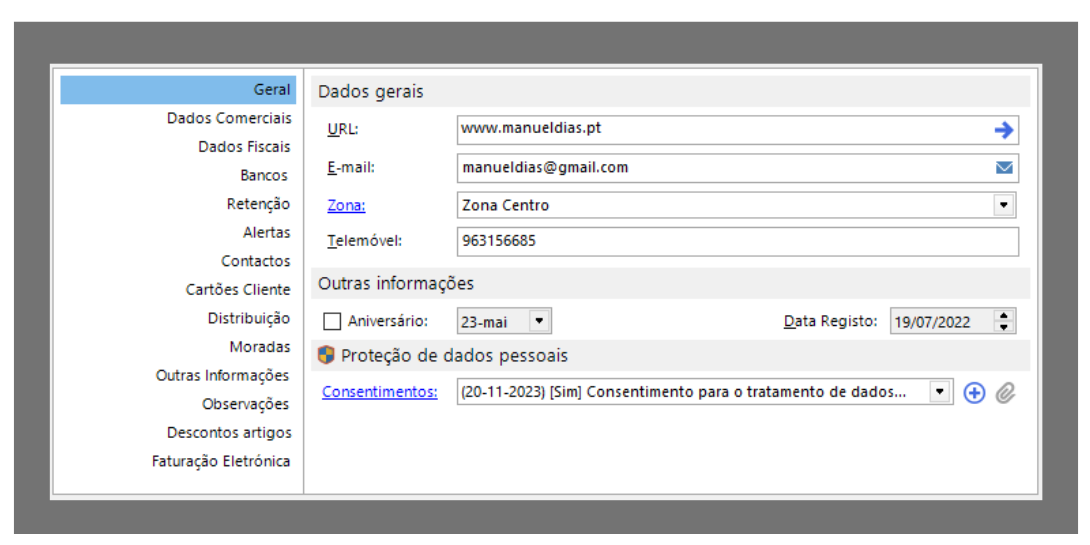Go to the Bancos section
1090x545 pixels.
(x=264, y=175)
